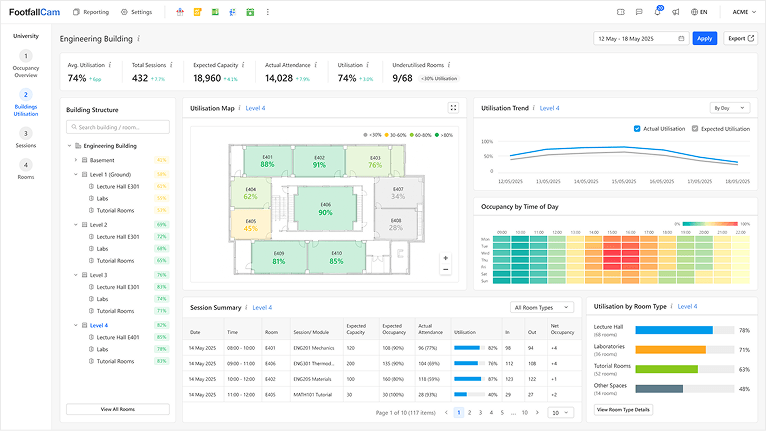The image size is (766, 431).
Task: Open the All Room Types dropdown
Action: click(x=542, y=307)
